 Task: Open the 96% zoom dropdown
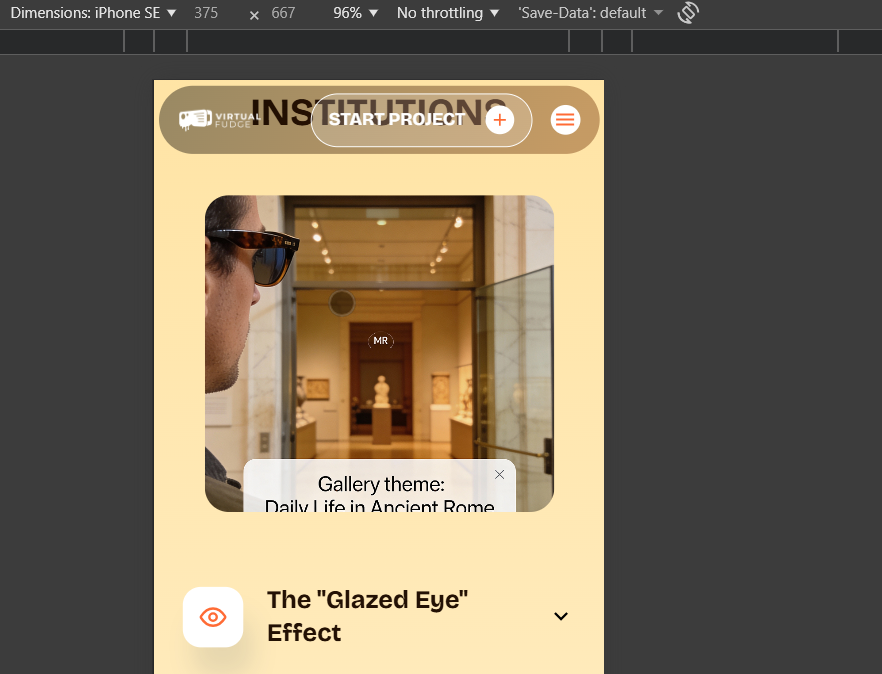click(x=355, y=13)
